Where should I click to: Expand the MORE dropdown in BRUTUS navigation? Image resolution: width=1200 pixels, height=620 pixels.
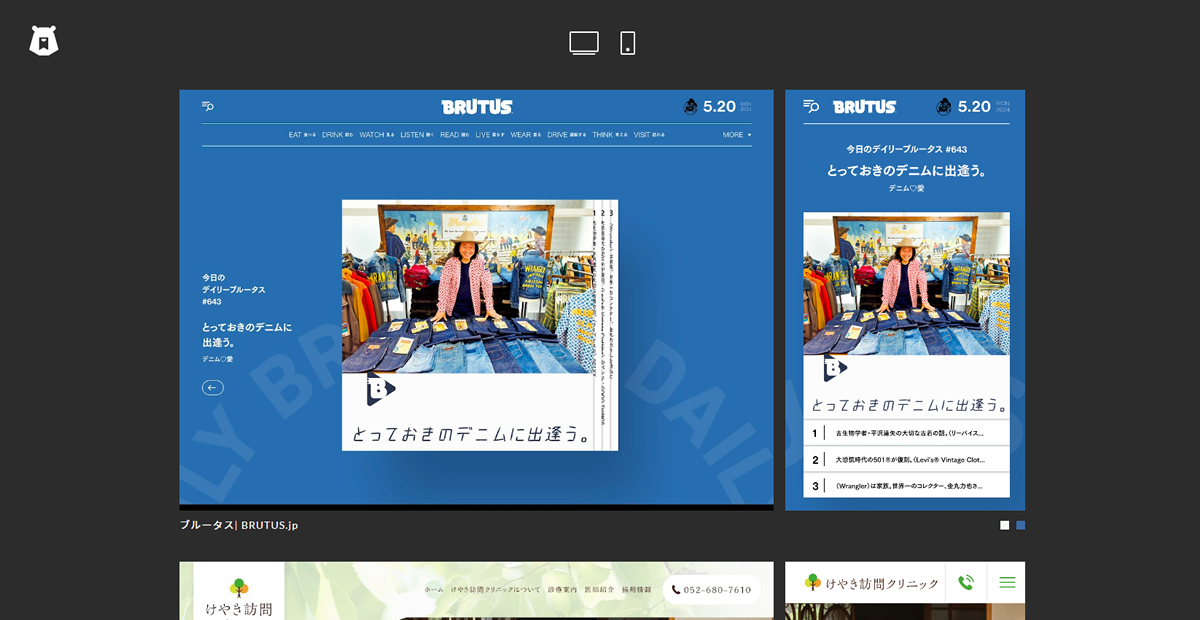737,135
